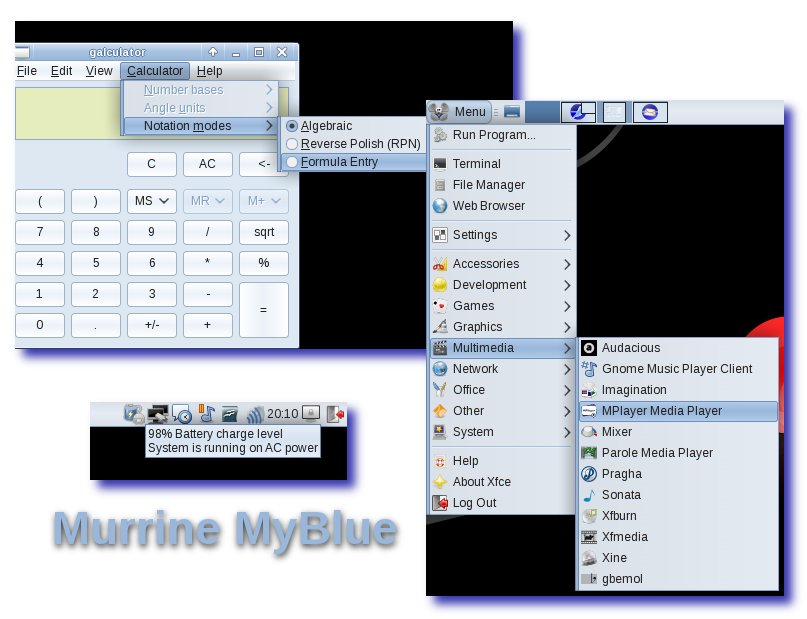807x619 pixels.
Task: Click the network connections tray icon
Action: tap(157, 414)
